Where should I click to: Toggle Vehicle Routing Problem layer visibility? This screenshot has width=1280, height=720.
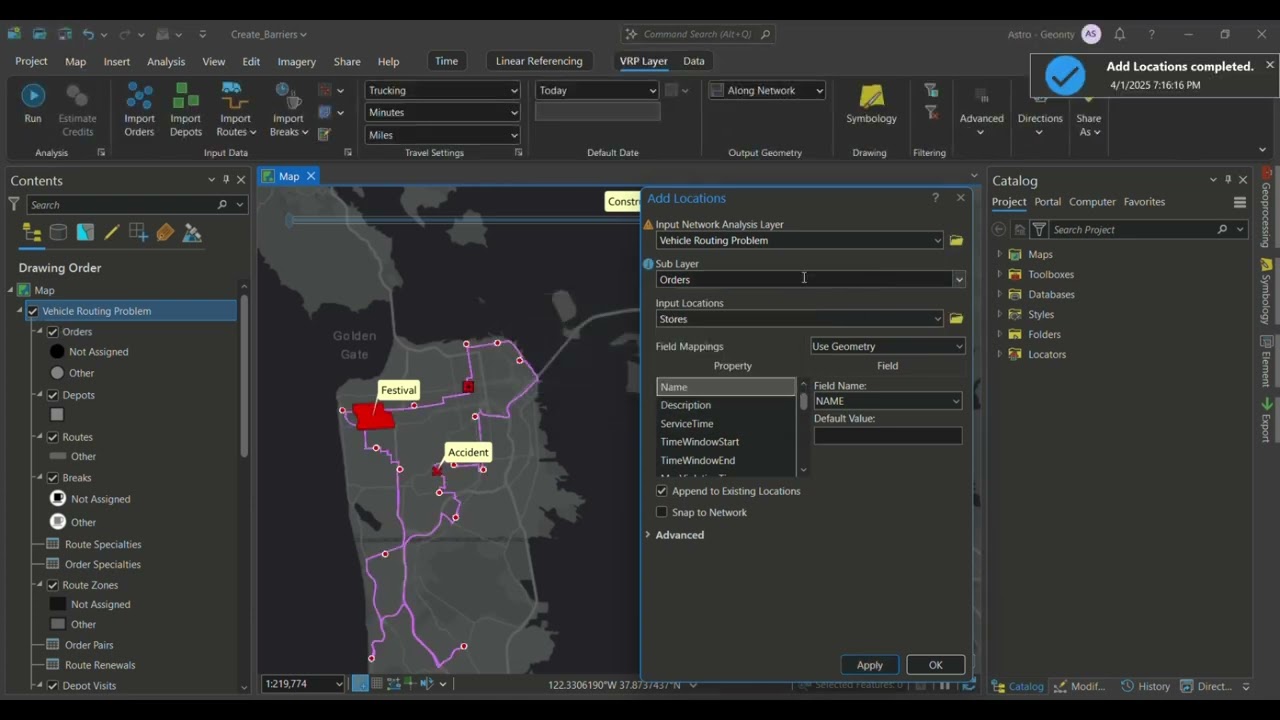coord(33,311)
